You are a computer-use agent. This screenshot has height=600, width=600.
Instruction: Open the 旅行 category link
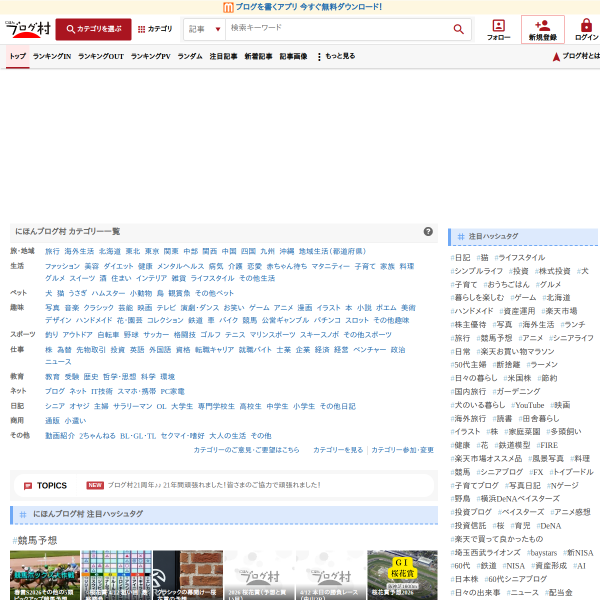click(52, 251)
